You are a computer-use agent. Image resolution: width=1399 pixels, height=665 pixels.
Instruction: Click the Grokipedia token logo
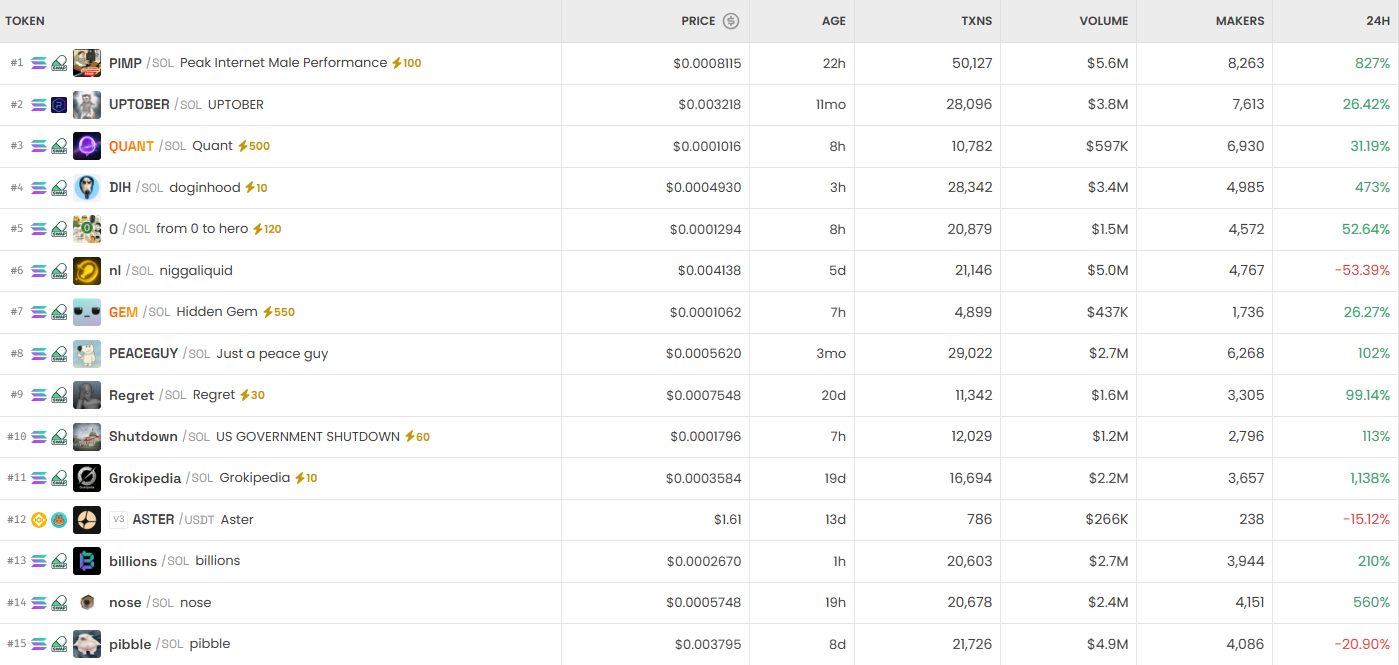[x=87, y=478]
